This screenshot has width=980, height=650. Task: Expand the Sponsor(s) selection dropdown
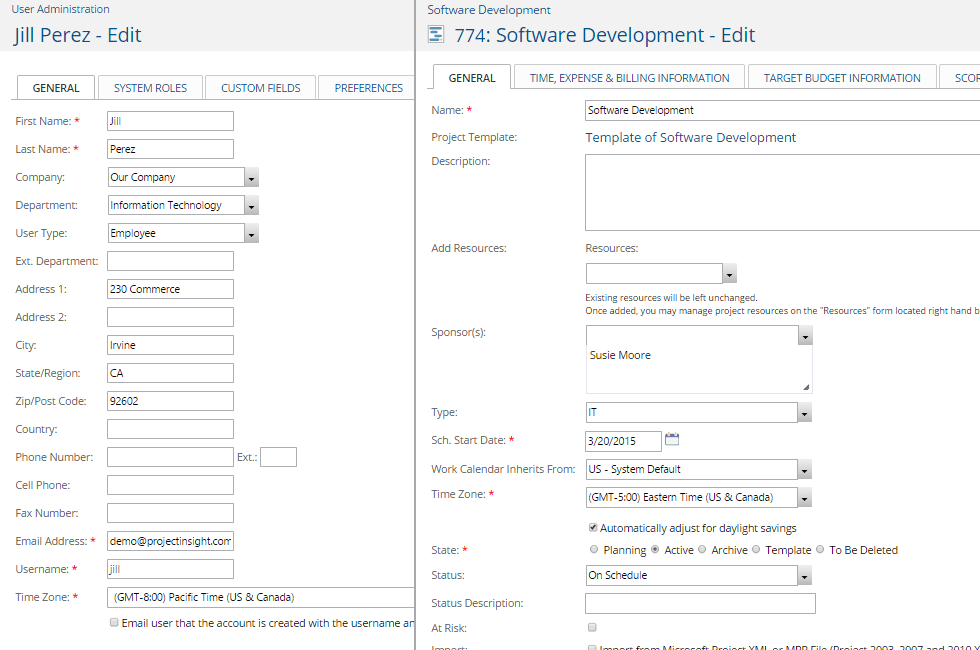[x=805, y=335]
